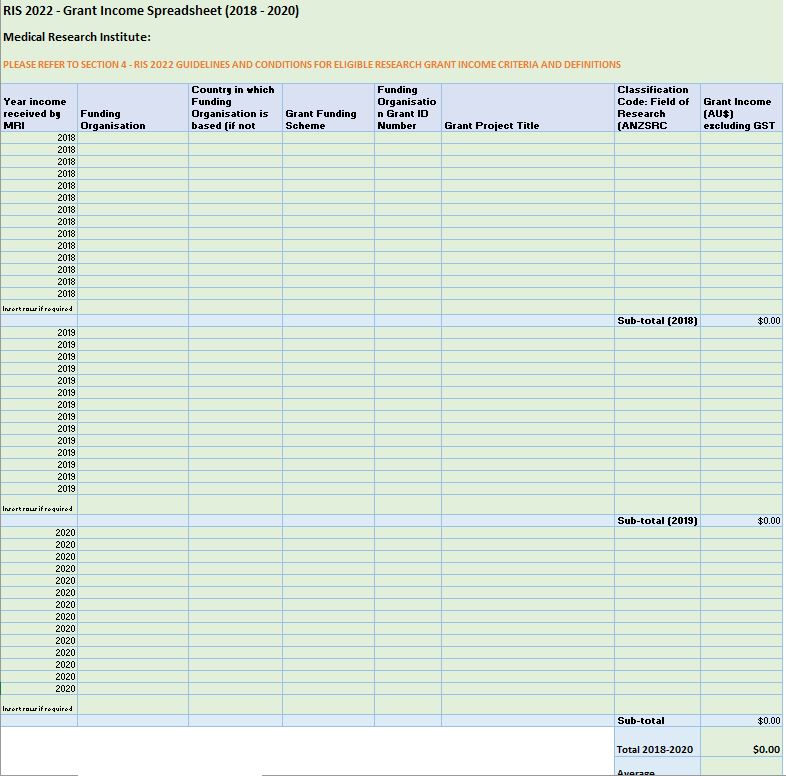Select the "Grant Project Title" column header
The height and width of the screenshot is (776, 786).
[x=528, y=108]
